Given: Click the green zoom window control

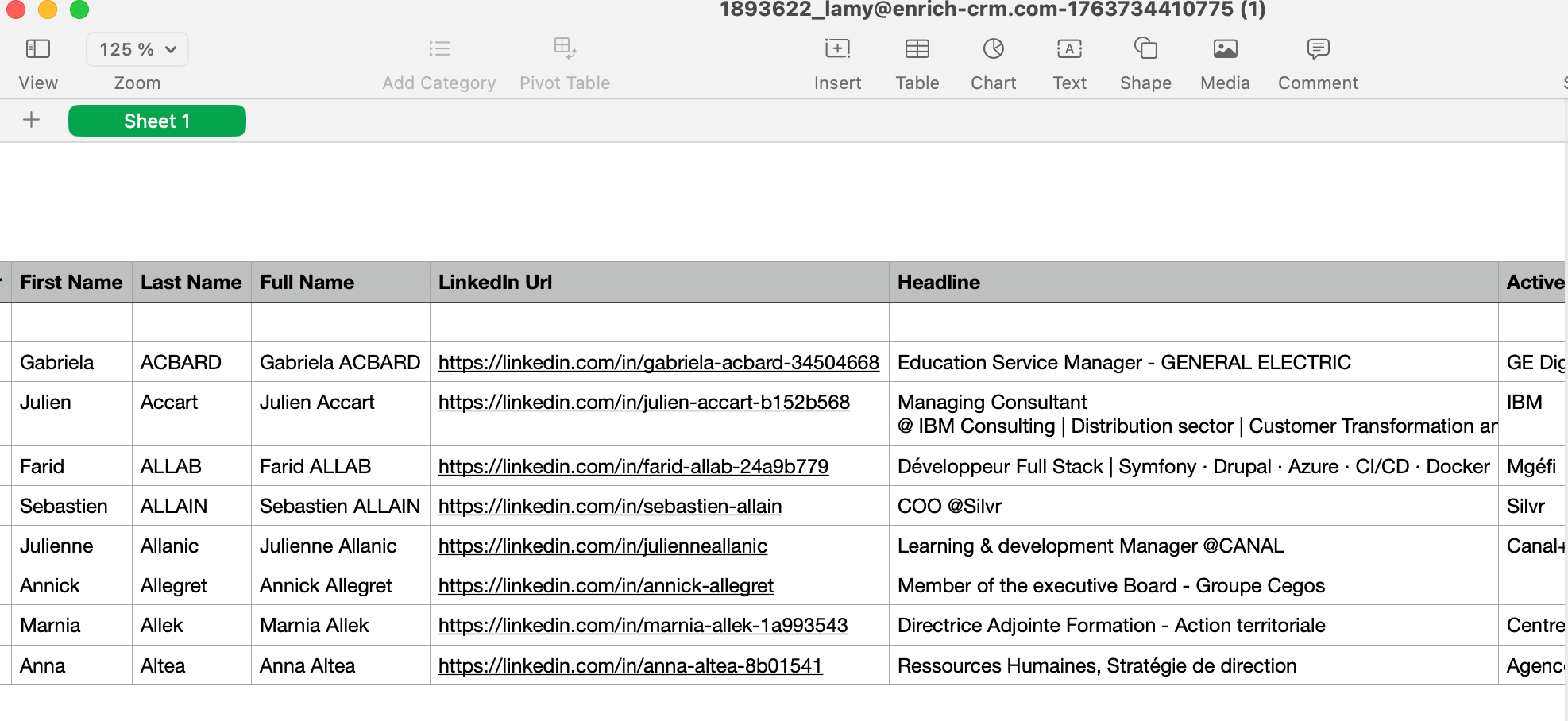Looking at the screenshot, I should pyautogui.click(x=79, y=10).
